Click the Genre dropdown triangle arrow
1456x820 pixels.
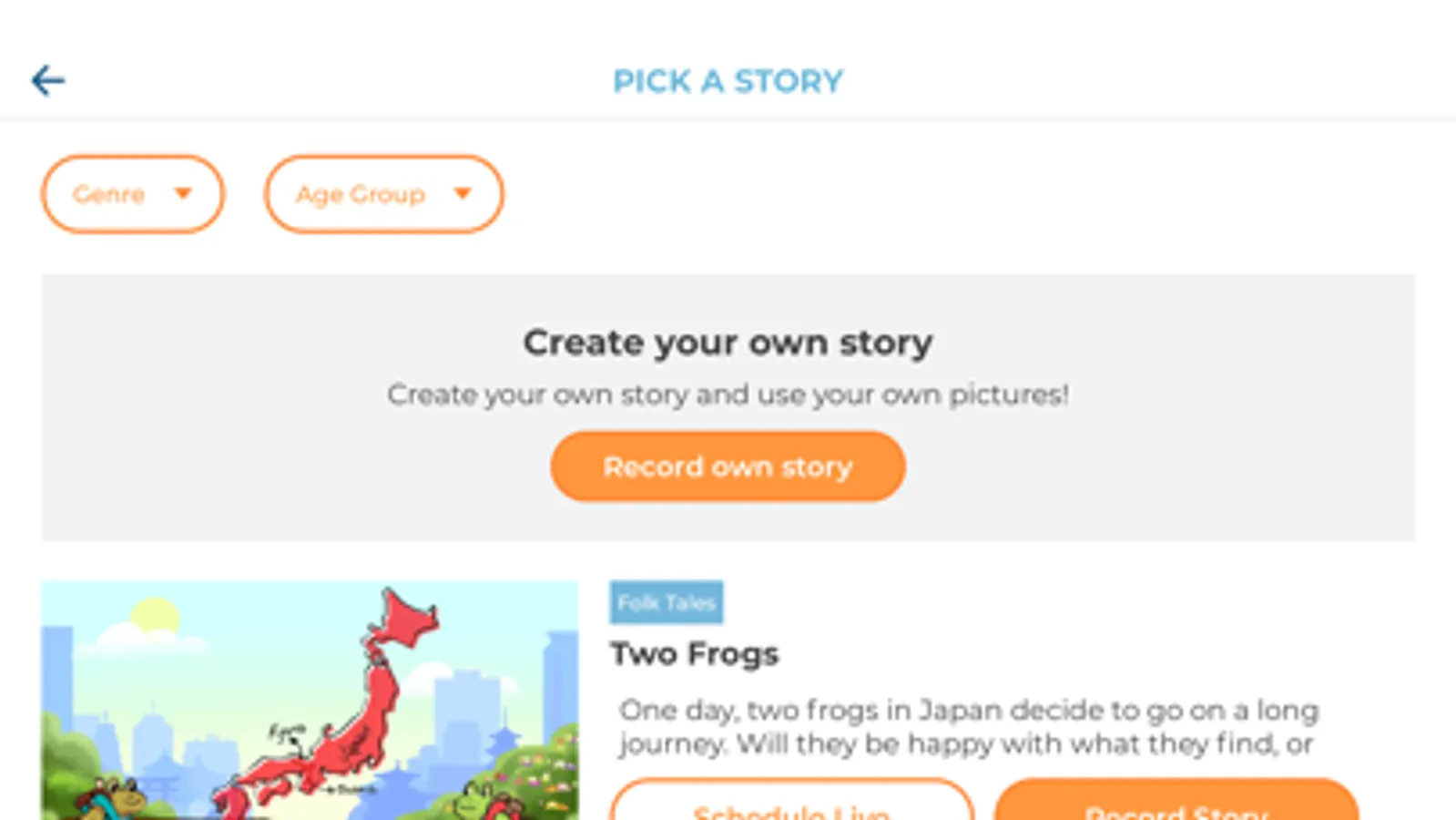(x=183, y=193)
